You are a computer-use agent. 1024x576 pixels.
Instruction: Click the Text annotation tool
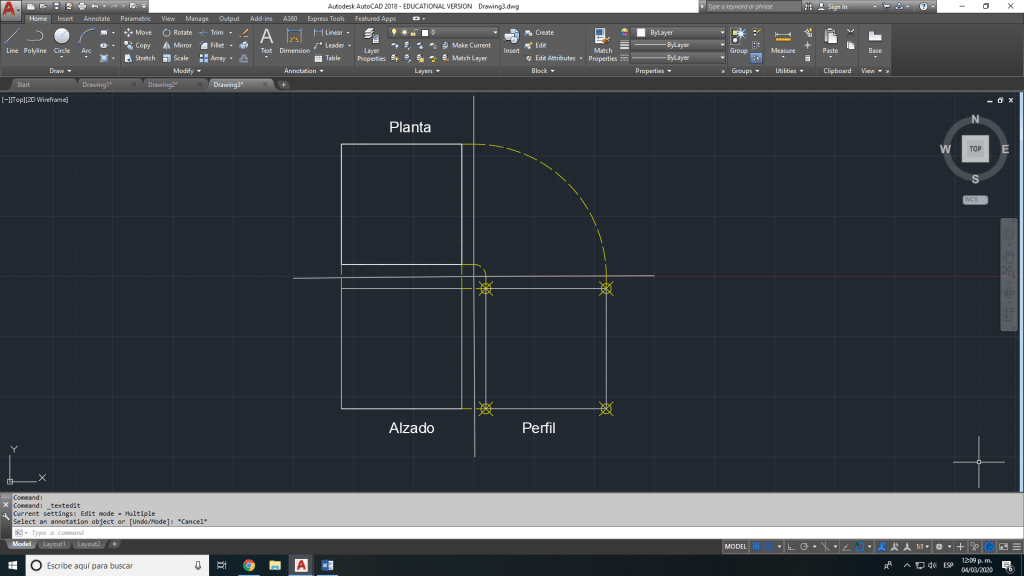tap(266, 40)
